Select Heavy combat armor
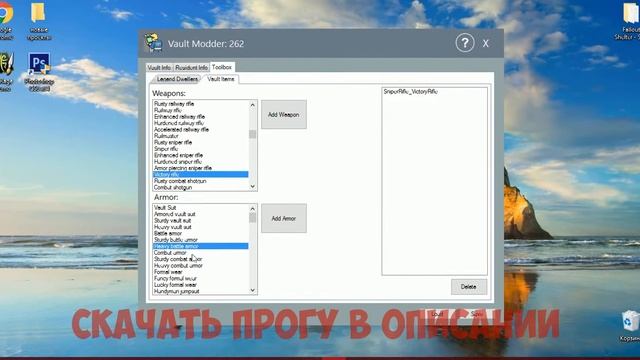The image size is (640, 360). (200, 265)
